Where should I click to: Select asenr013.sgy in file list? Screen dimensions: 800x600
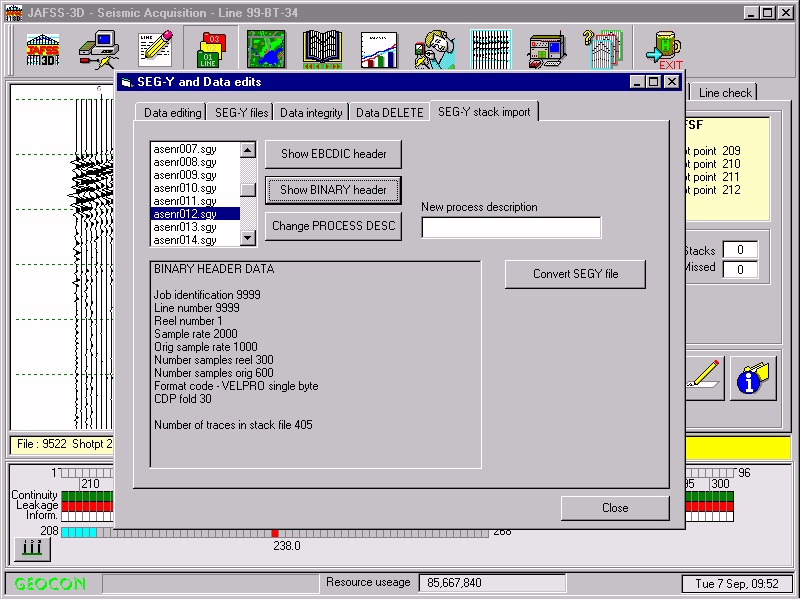point(195,227)
